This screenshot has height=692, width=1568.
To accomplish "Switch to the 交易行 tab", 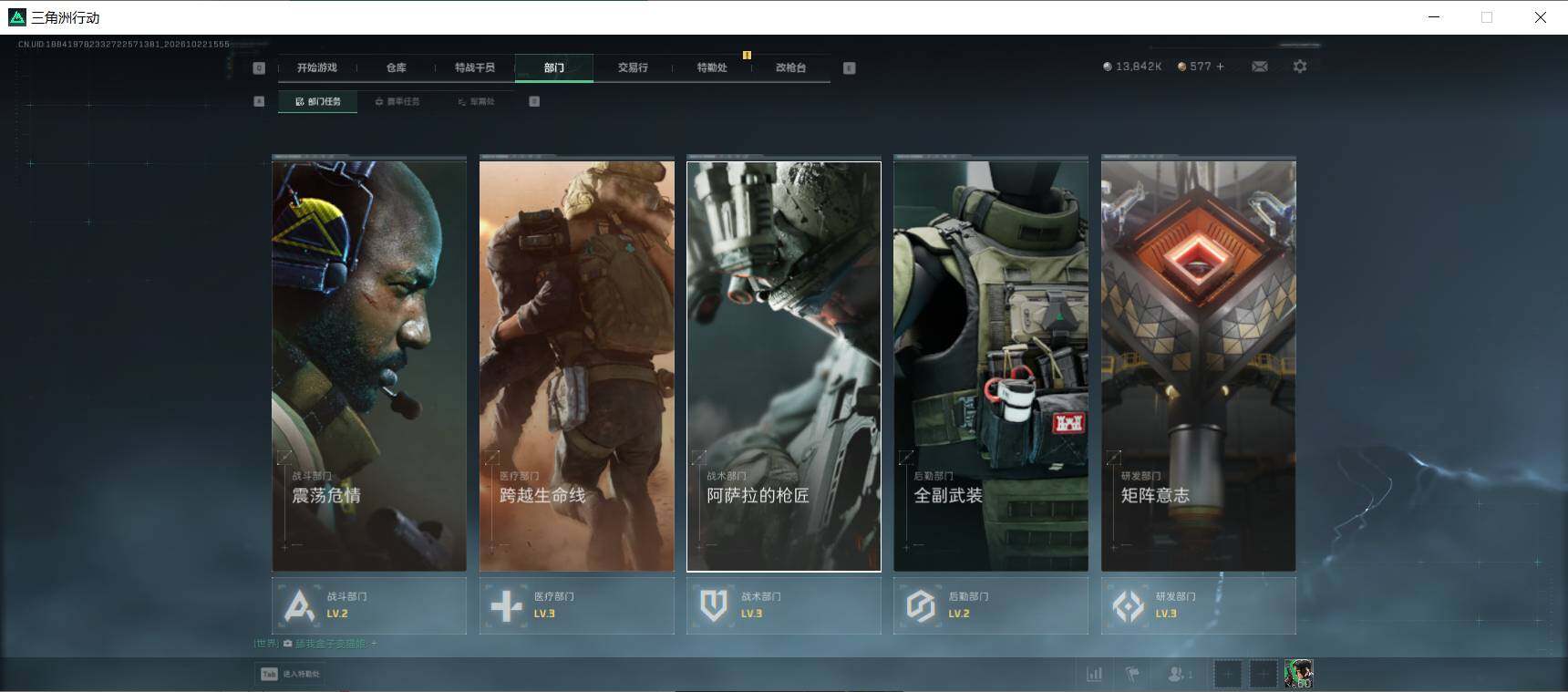I will click(x=633, y=67).
